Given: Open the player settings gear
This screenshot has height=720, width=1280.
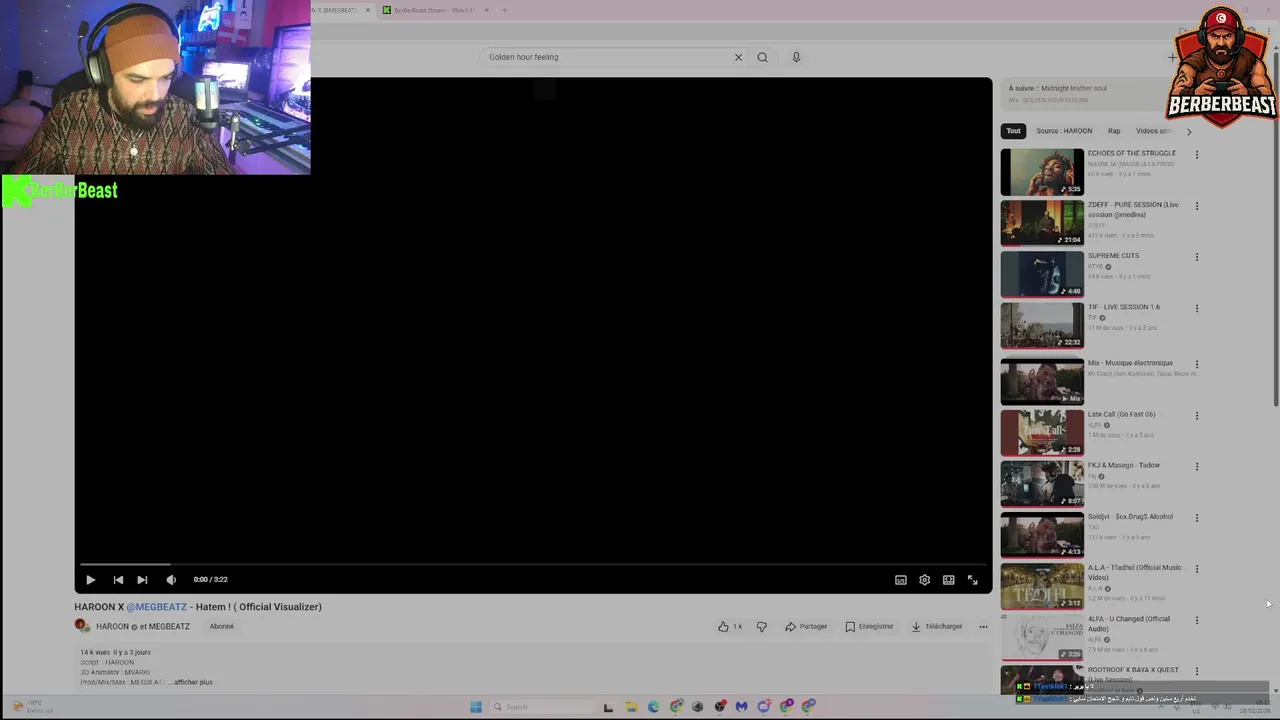Looking at the screenshot, I should [x=924, y=579].
